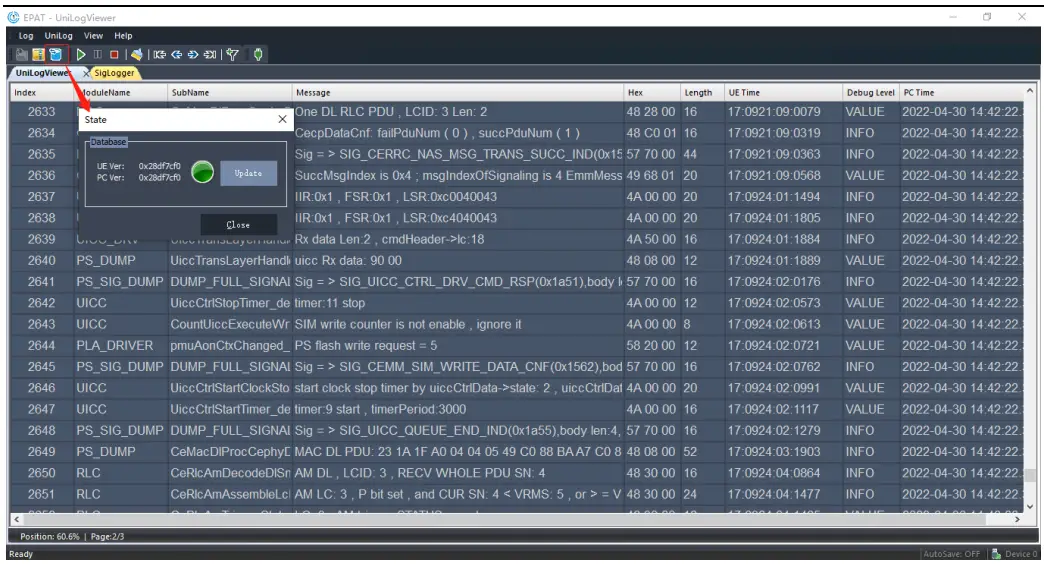Go to previous page blue arrow
Viewport: 1044px width, 564px height.
click(x=176, y=55)
